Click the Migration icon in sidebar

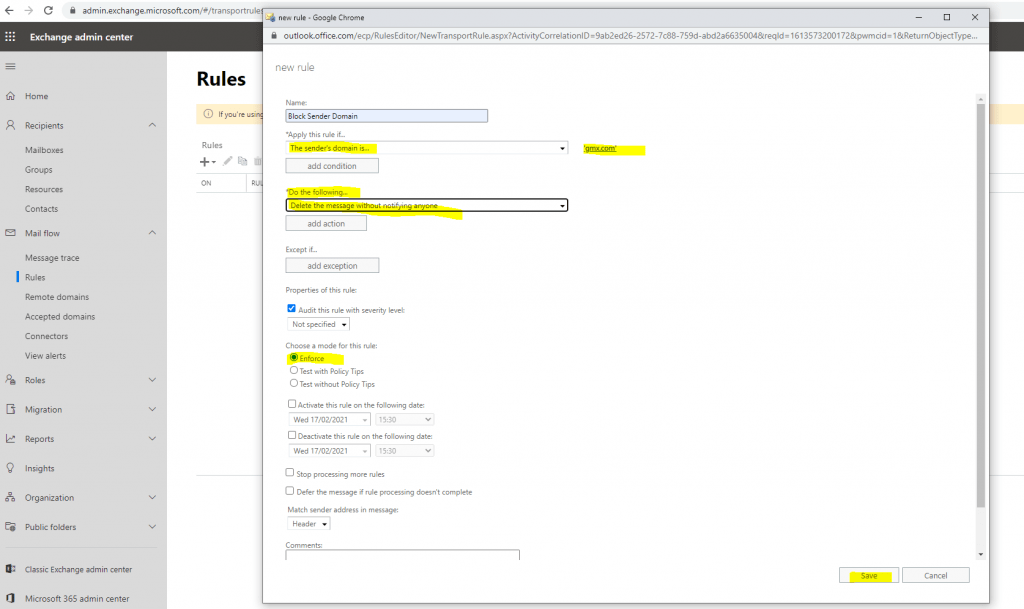[x=10, y=409]
